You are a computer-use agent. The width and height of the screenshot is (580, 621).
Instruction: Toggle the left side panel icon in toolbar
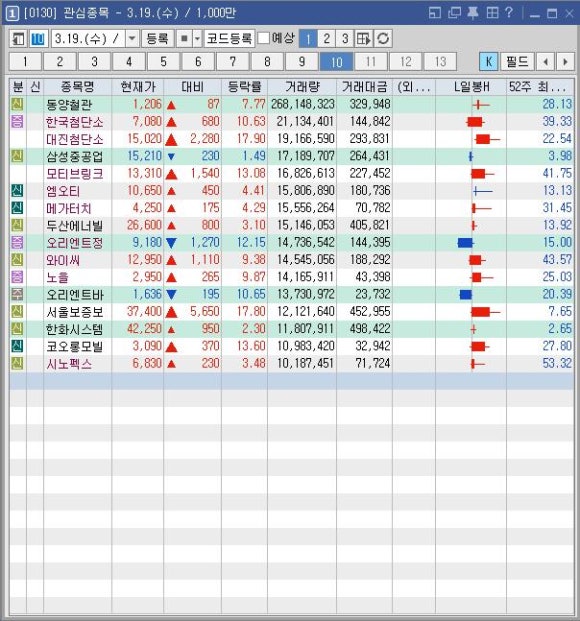click(x=18, y=39)
